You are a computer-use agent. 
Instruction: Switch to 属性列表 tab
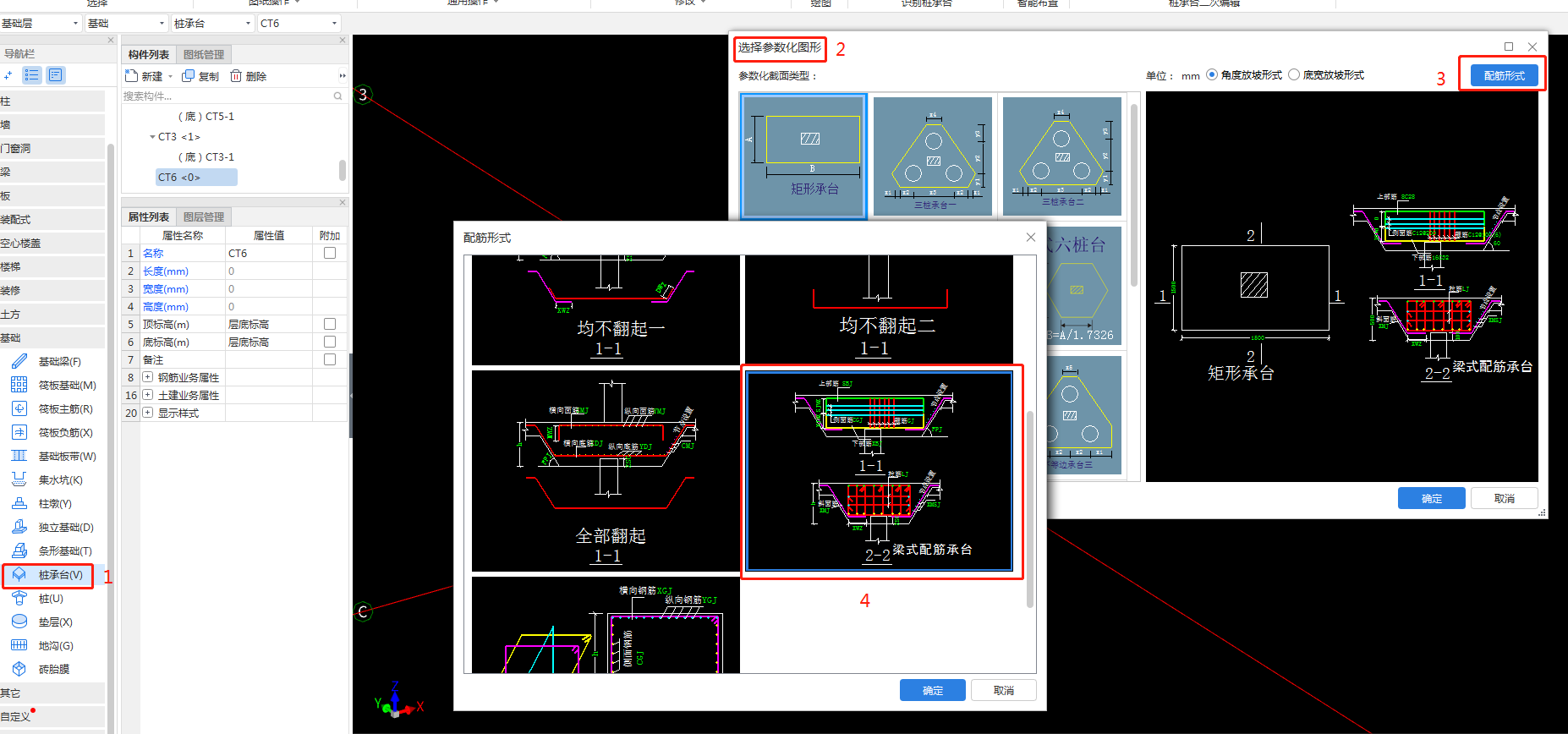click(149, 217)
